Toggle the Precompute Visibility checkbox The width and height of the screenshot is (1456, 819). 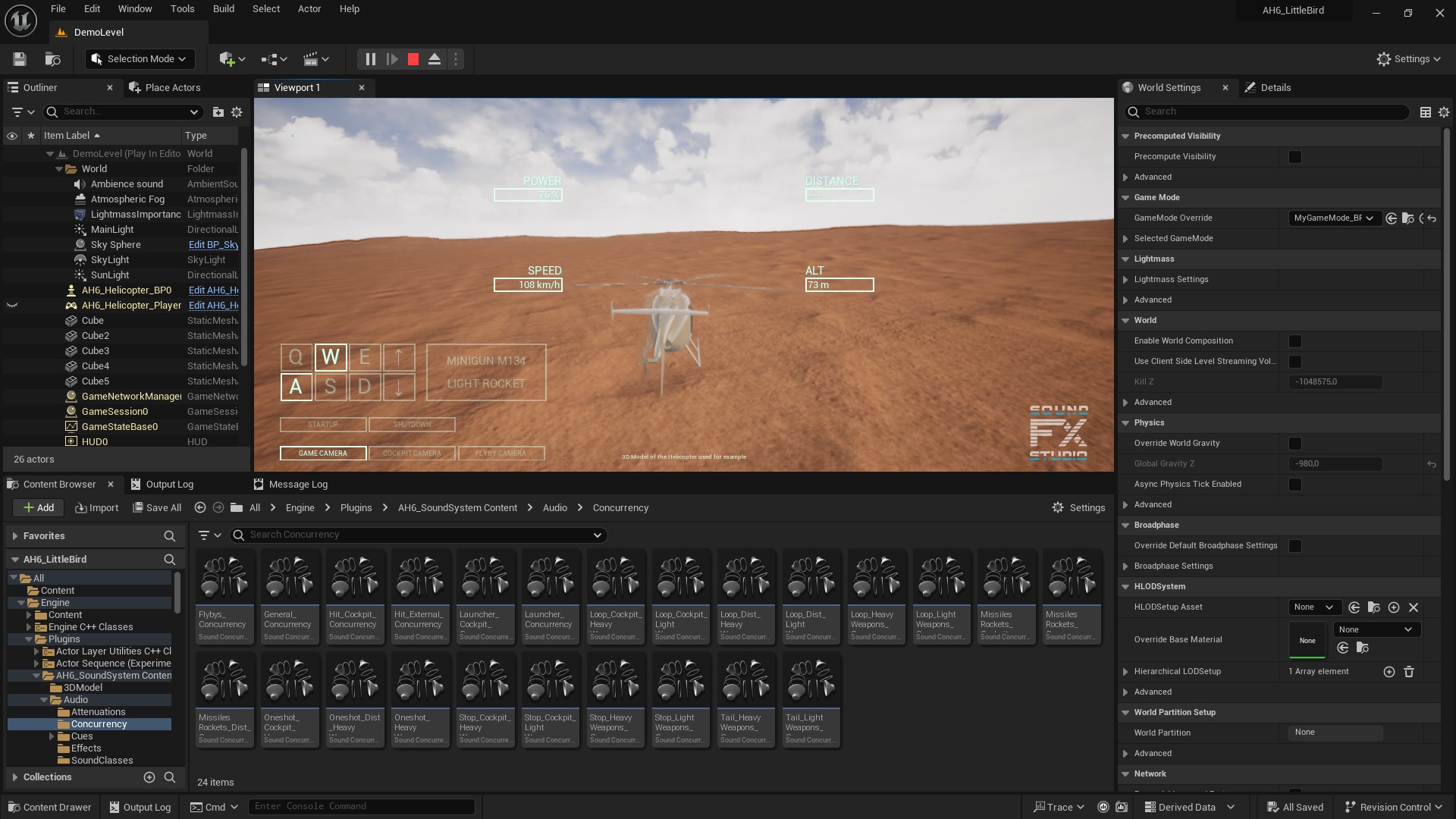click(1295, 156)
